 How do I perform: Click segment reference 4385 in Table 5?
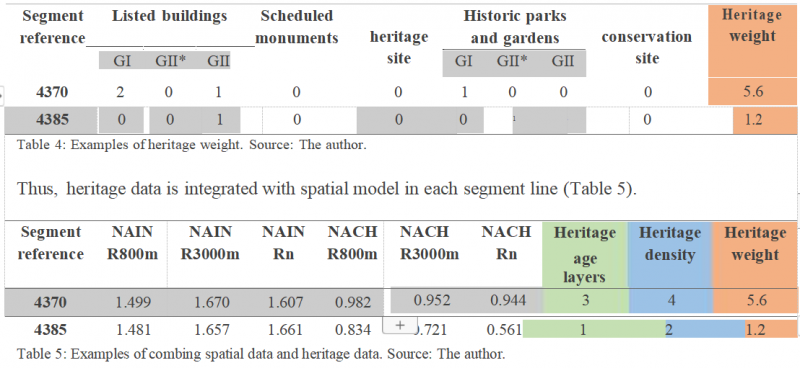point(50,330)
